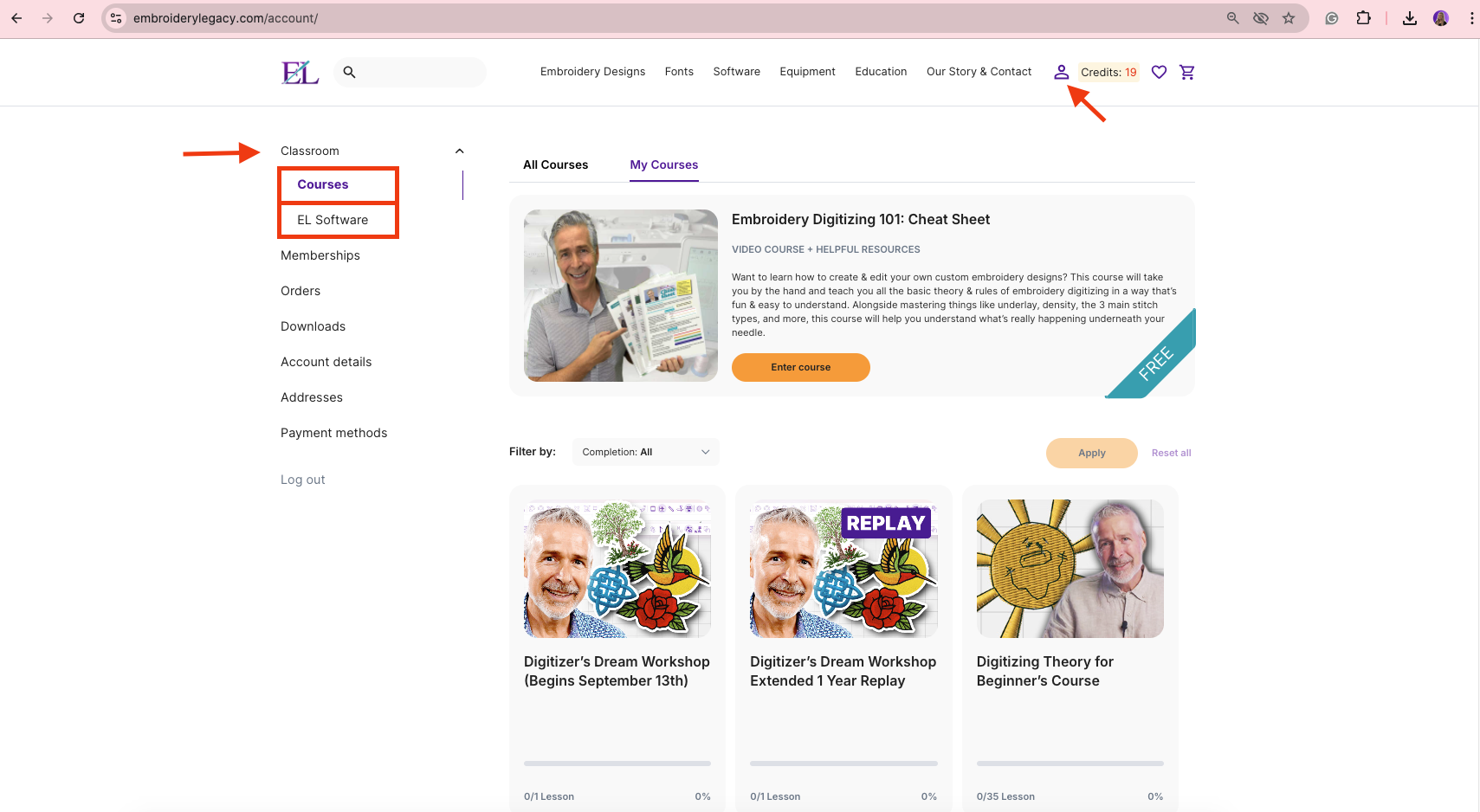The width and height of the screenshot is (1480, 812).
Task: Go to Orders in sidebar
Action: [301, 291]
